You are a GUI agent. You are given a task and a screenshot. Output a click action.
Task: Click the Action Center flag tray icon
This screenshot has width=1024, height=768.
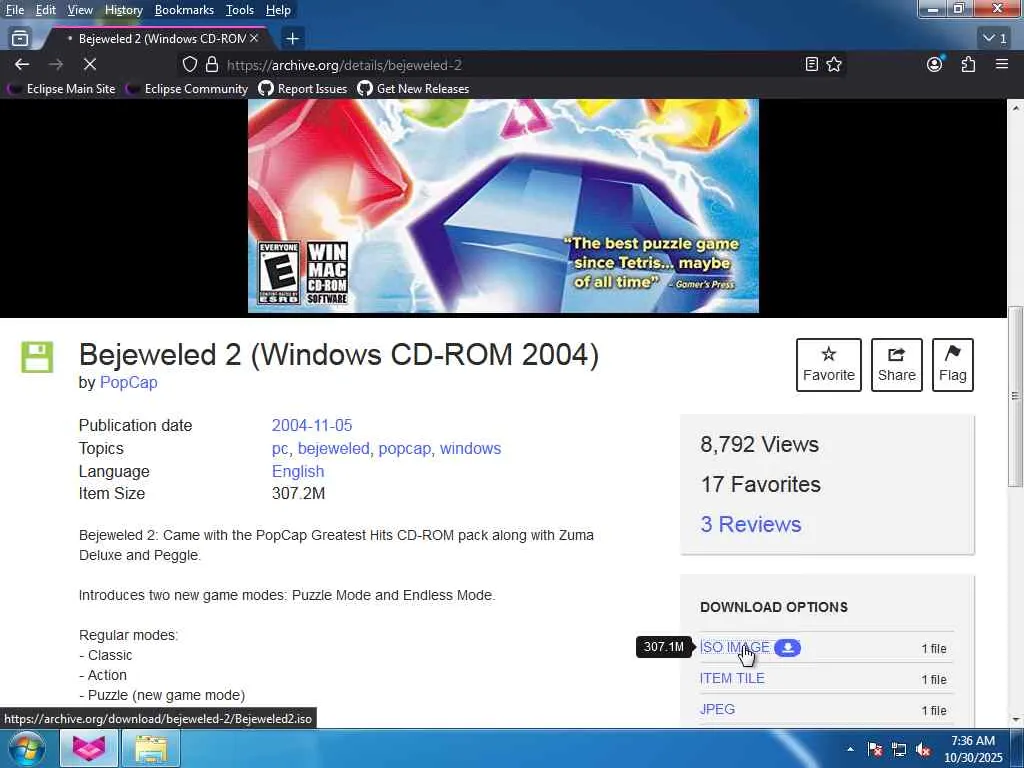point(875,749)
